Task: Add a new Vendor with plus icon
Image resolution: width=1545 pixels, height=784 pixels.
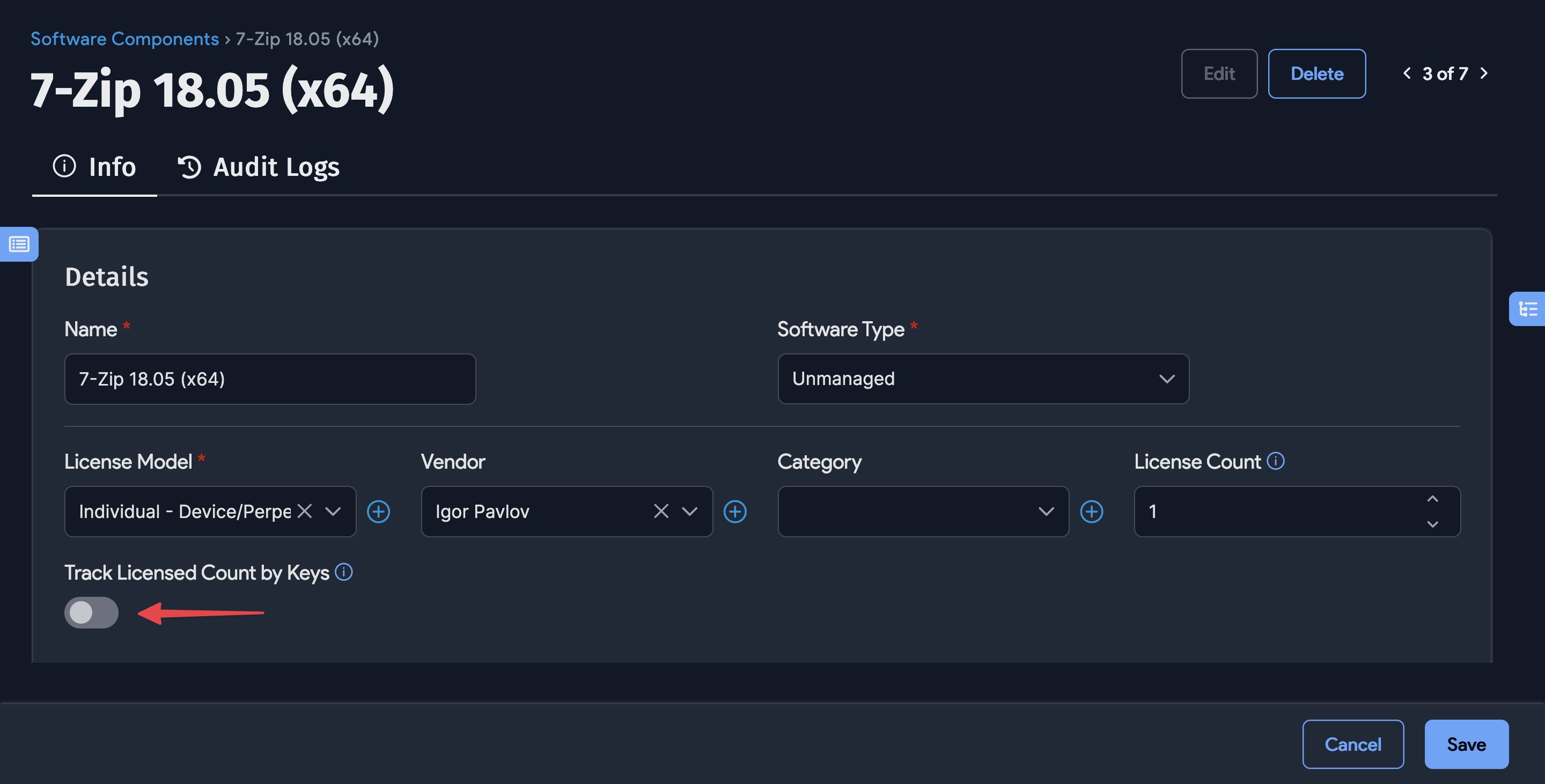Action: pyautogui.click(x=735, y=511)
